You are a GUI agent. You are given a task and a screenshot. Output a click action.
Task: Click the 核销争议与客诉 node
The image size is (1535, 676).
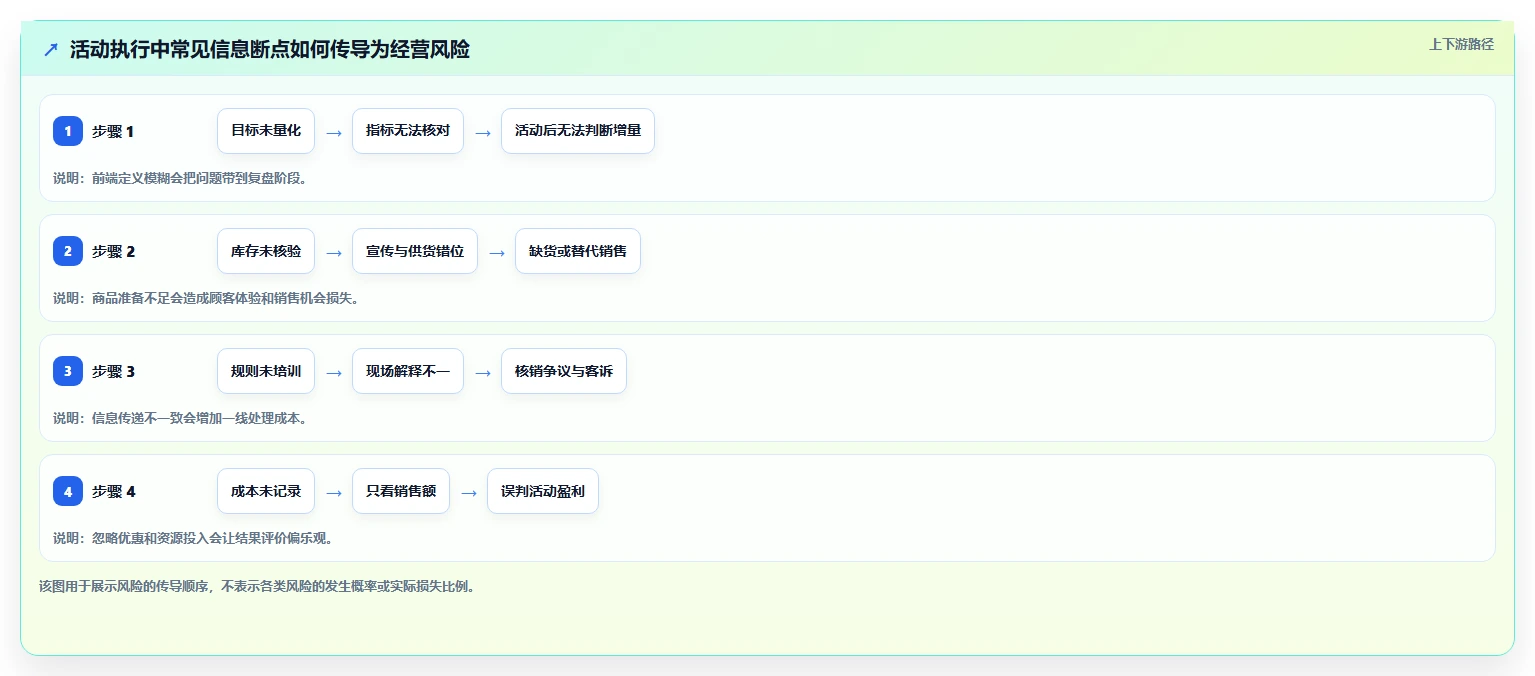564,371
